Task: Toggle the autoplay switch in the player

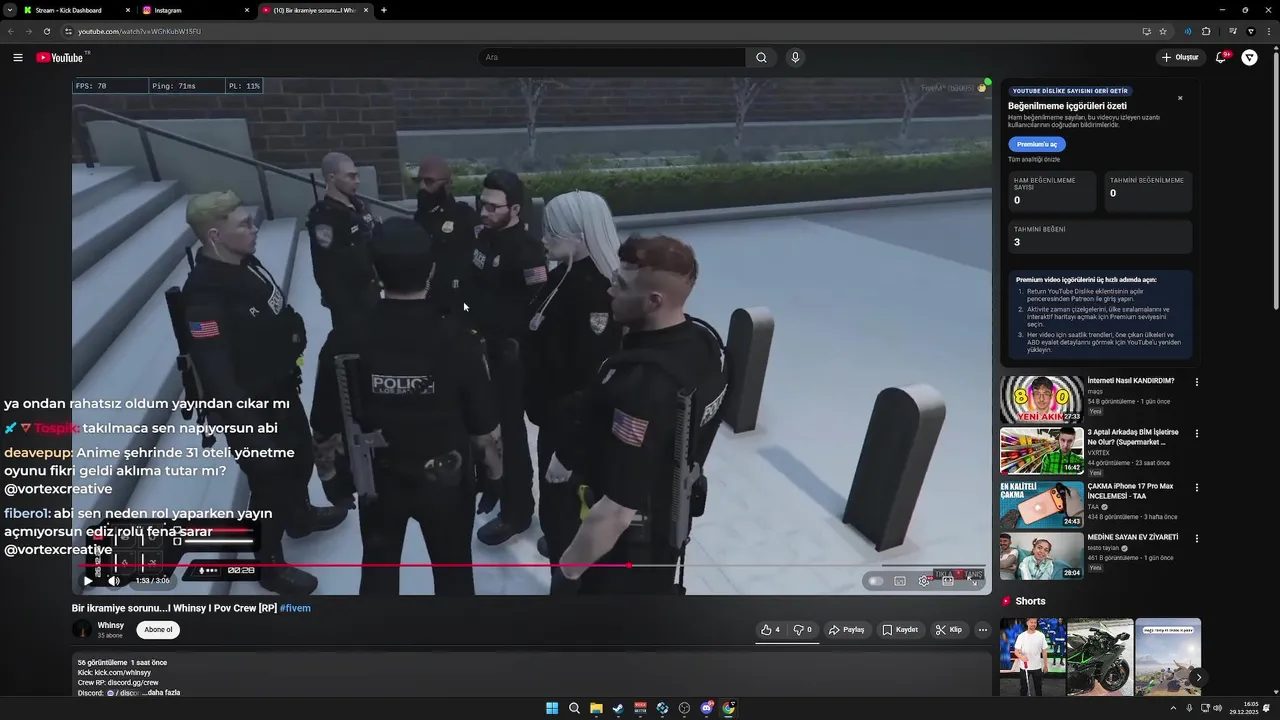Action: click(x=876, y=580)
